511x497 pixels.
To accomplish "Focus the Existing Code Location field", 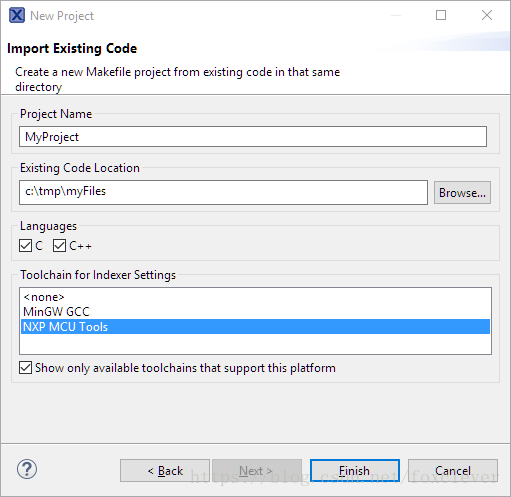I will click(x=223, y=192).
